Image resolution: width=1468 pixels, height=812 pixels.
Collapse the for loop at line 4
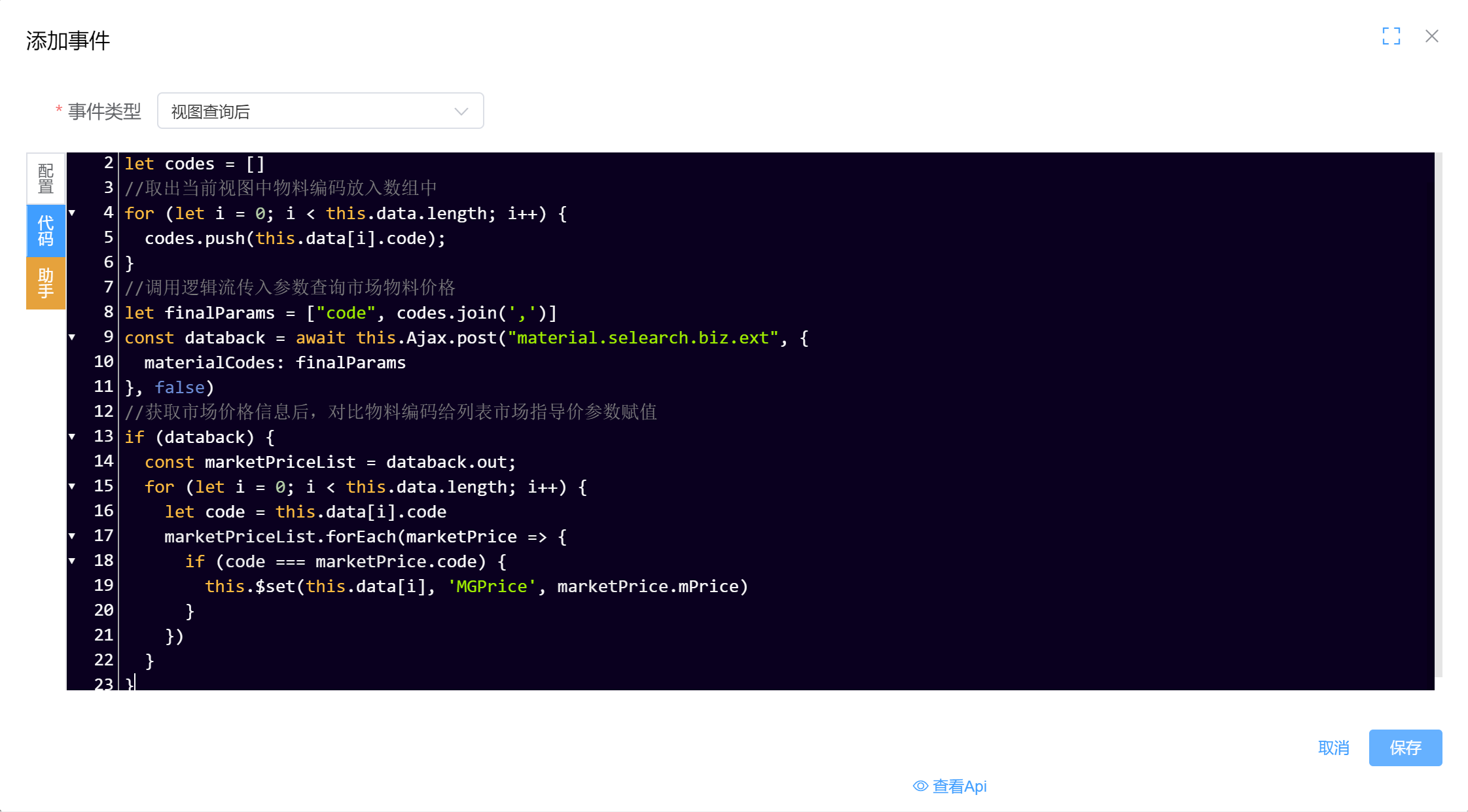[x=73, y=213]
